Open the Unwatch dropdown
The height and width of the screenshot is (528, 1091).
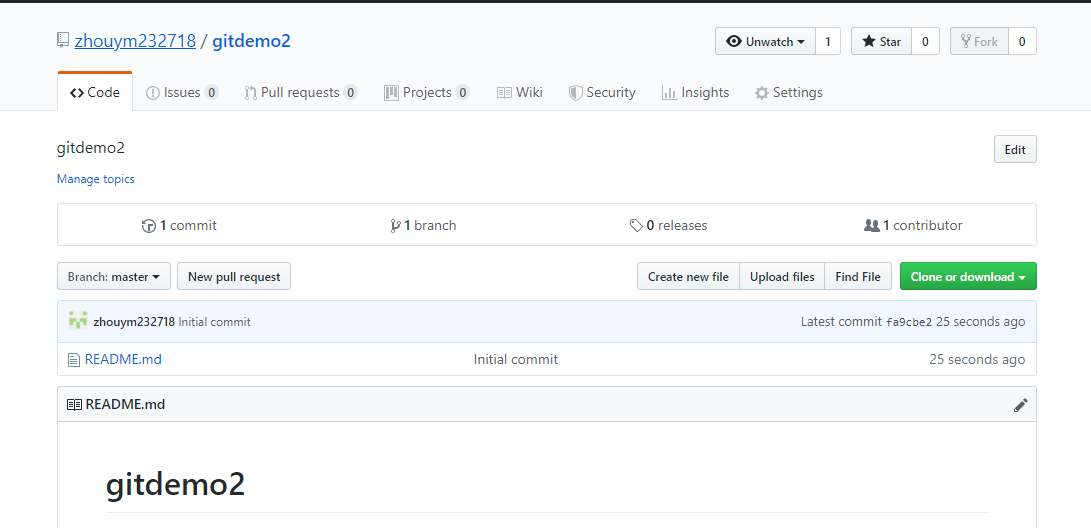click(x=765, y=41)
